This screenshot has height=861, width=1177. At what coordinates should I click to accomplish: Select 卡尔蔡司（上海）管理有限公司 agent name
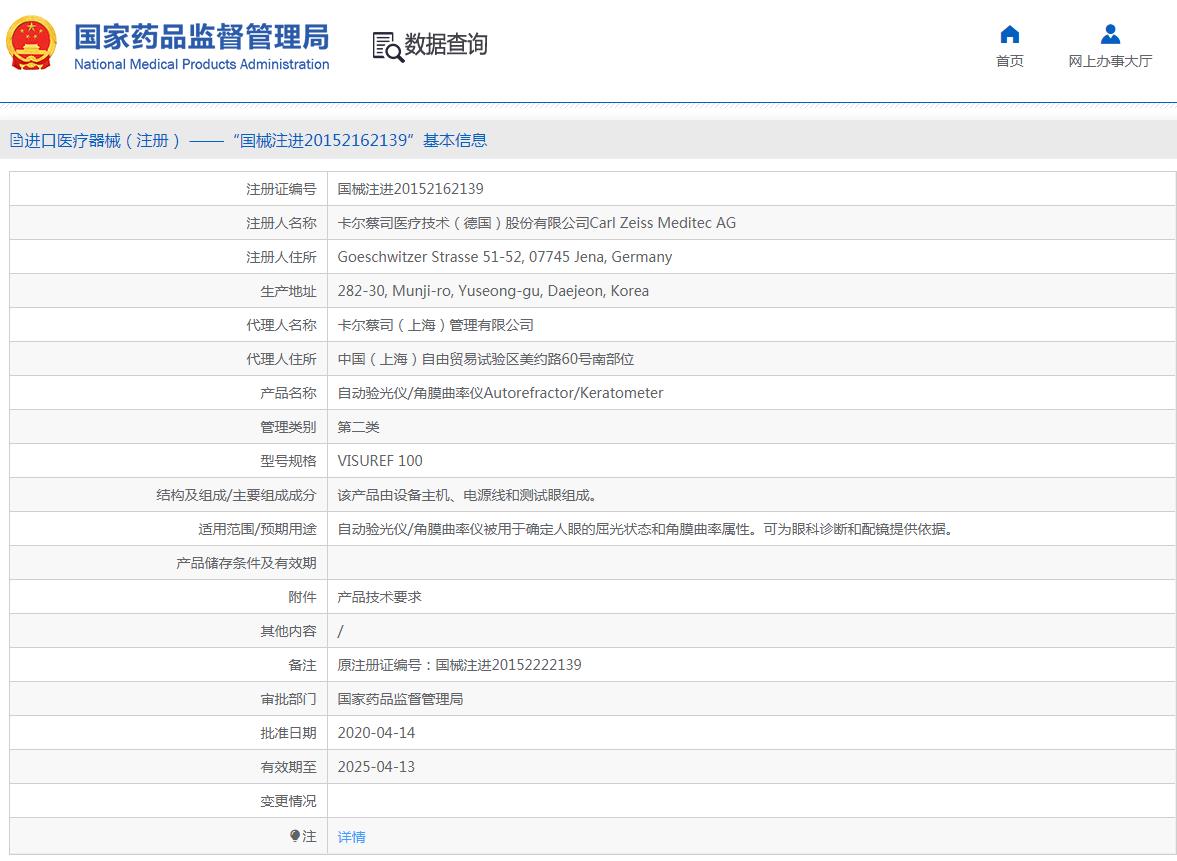435,325
